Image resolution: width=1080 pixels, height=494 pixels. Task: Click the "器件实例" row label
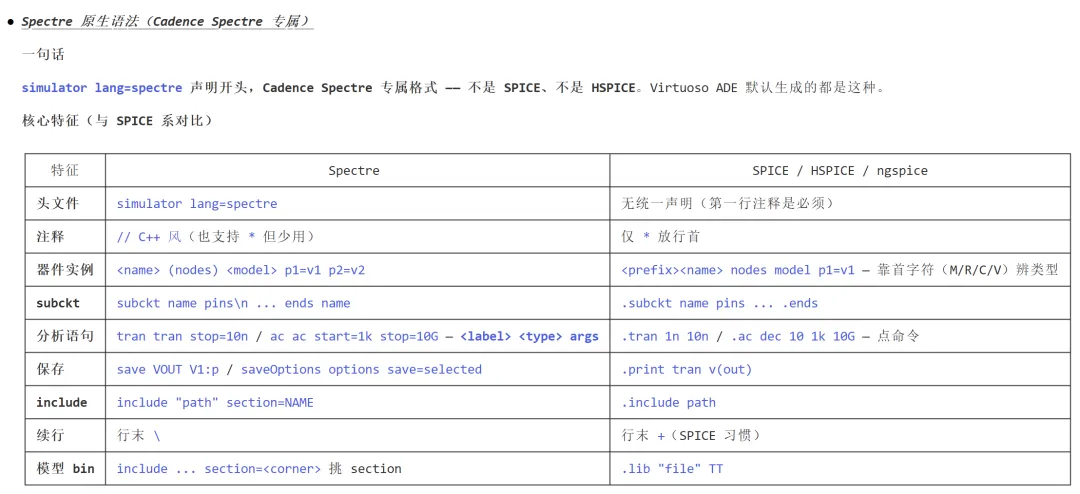[x=65, y=269]
